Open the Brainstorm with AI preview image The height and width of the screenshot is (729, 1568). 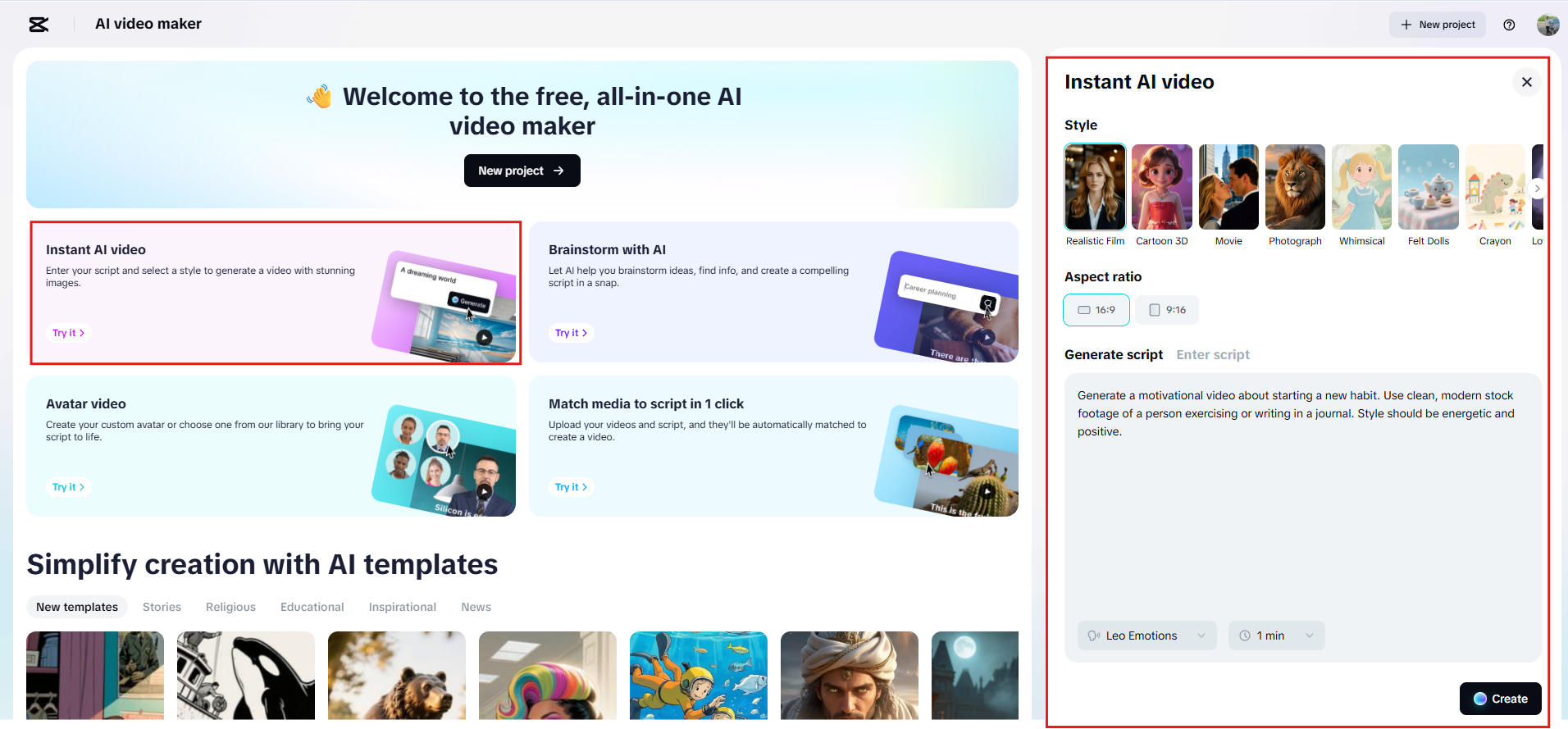[947, 307]
